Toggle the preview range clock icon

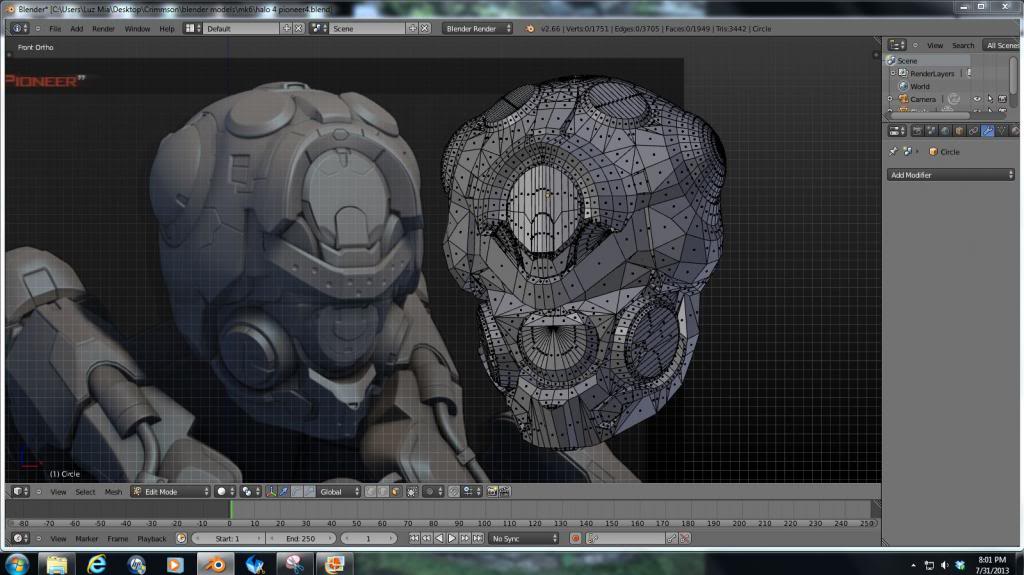pyautogui.click(x=181, y=538)
